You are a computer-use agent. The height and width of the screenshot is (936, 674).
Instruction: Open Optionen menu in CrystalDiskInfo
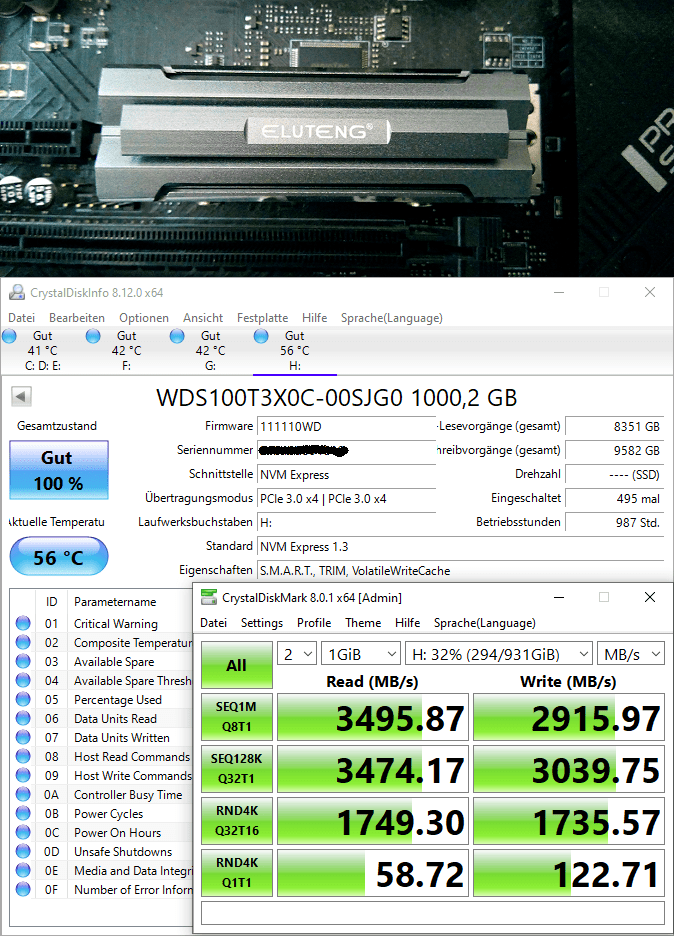coord(144,318)
